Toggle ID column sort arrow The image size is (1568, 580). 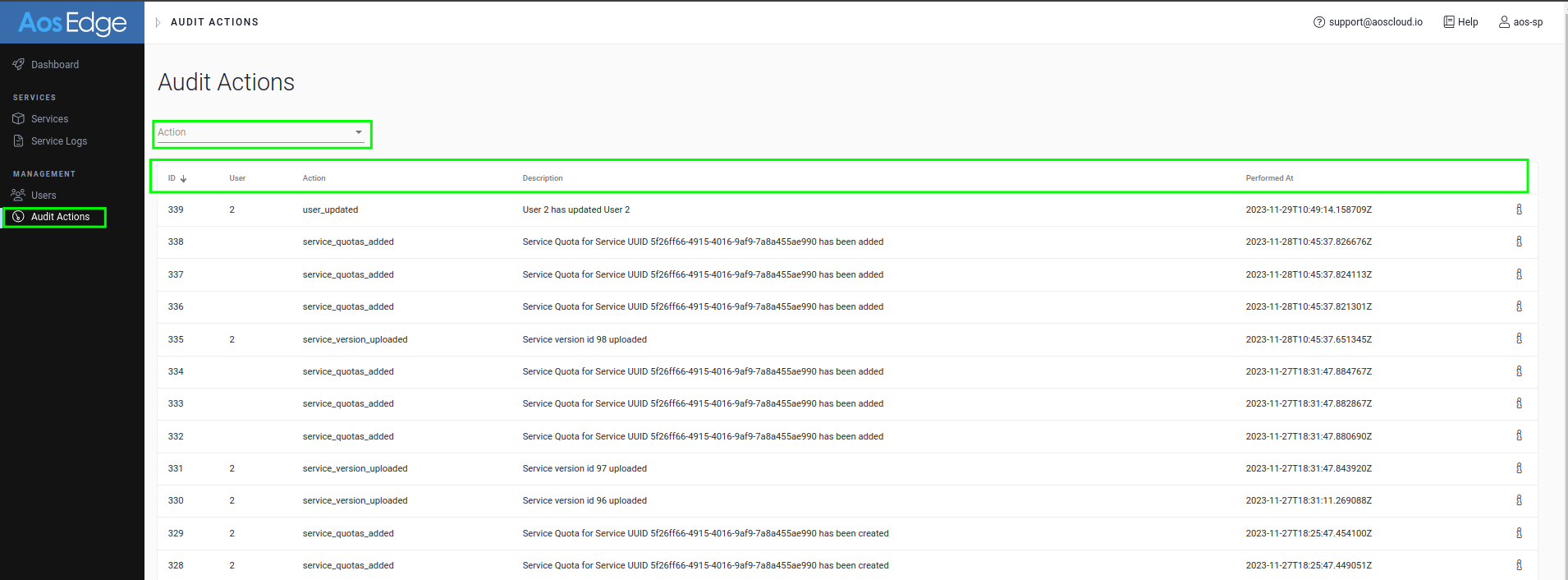183,178
